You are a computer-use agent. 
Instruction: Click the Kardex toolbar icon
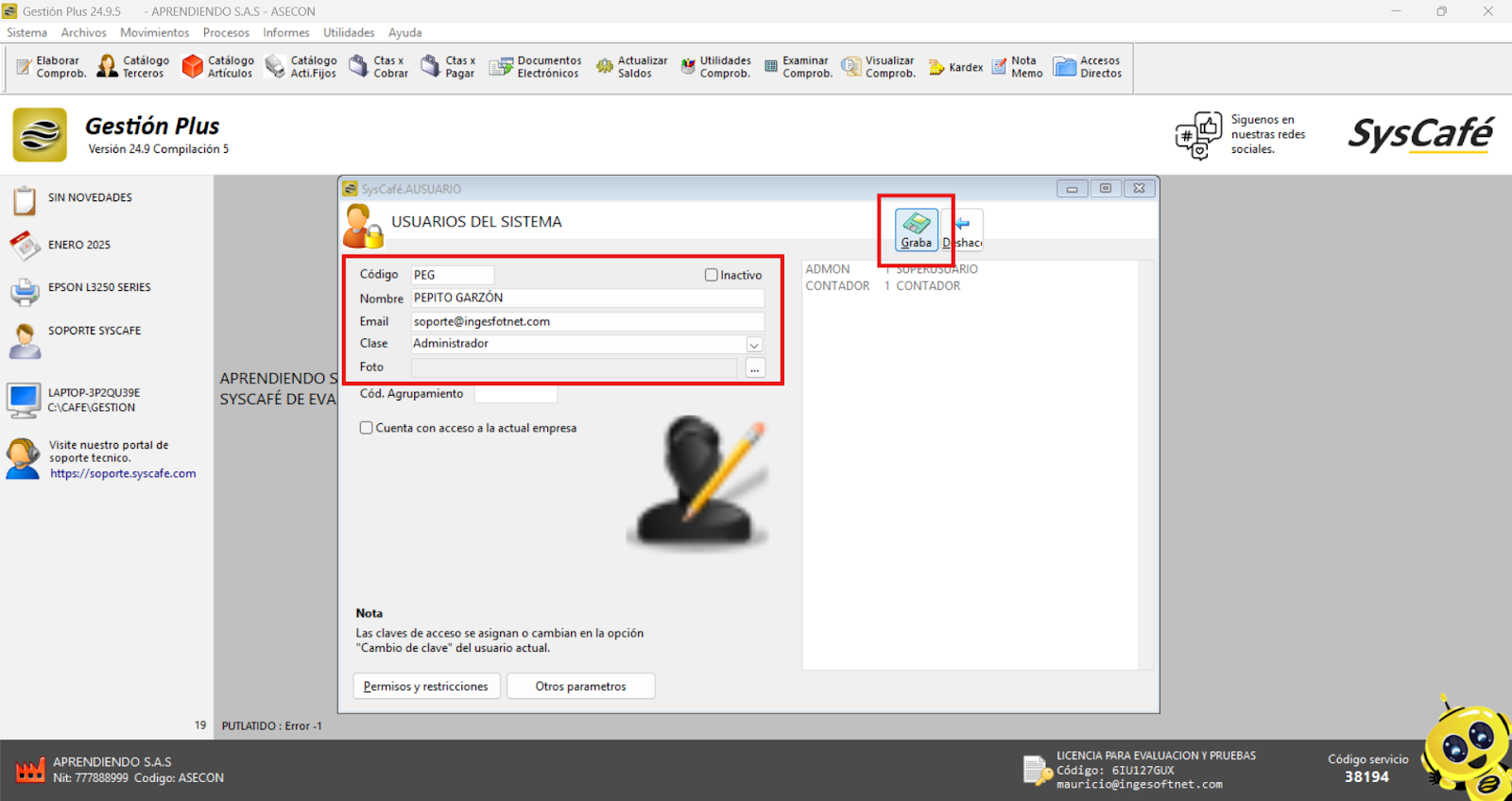pyautogui.click(x=936, y=67)
